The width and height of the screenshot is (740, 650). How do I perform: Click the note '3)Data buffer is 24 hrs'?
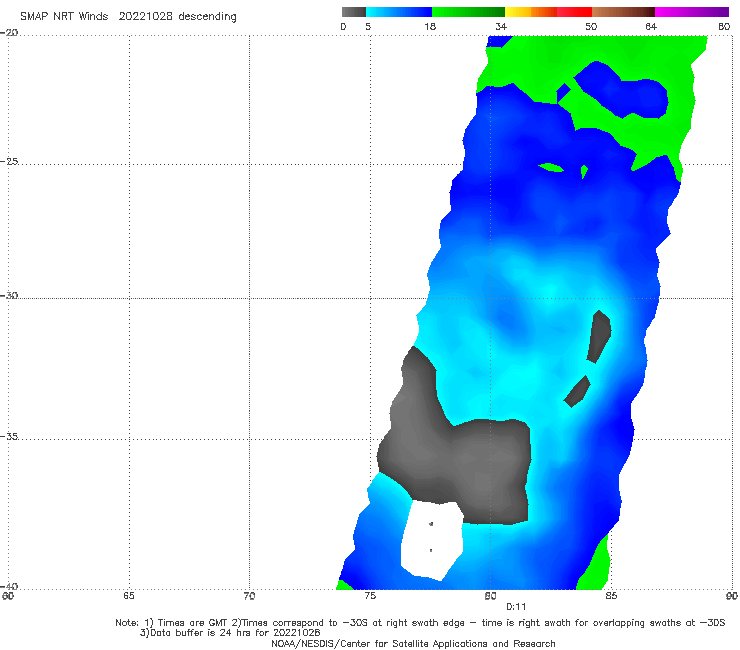(x=230, y=633)
